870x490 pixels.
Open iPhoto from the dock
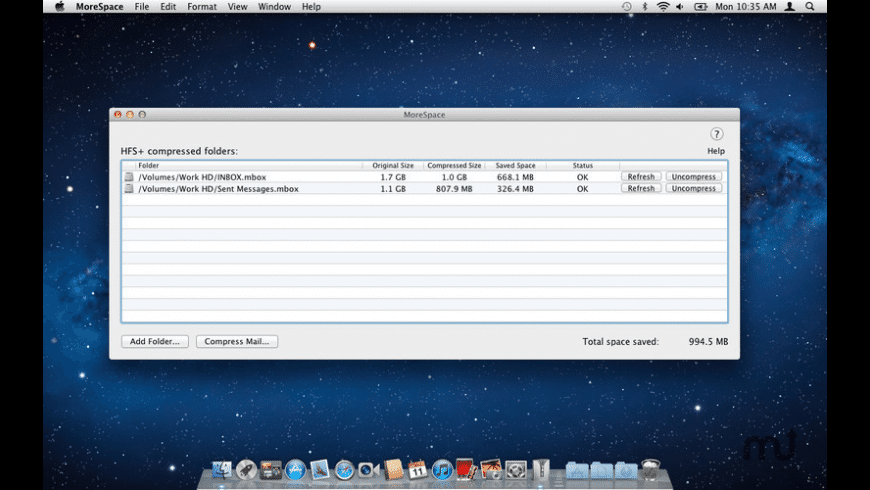[491, 469]
